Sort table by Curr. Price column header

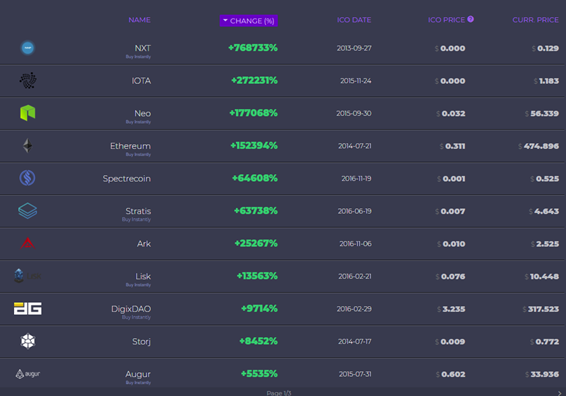(x=536, y=20)
